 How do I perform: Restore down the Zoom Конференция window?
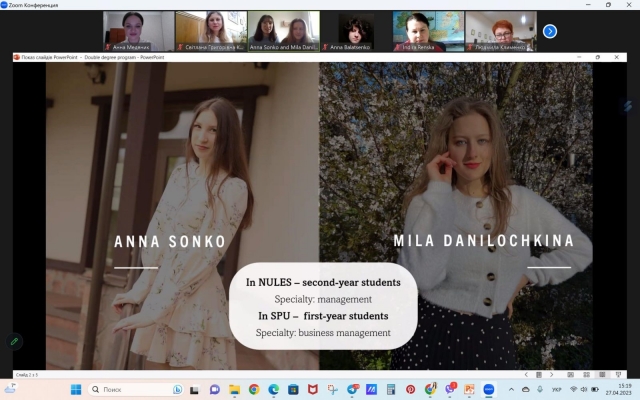pos(608,5)
